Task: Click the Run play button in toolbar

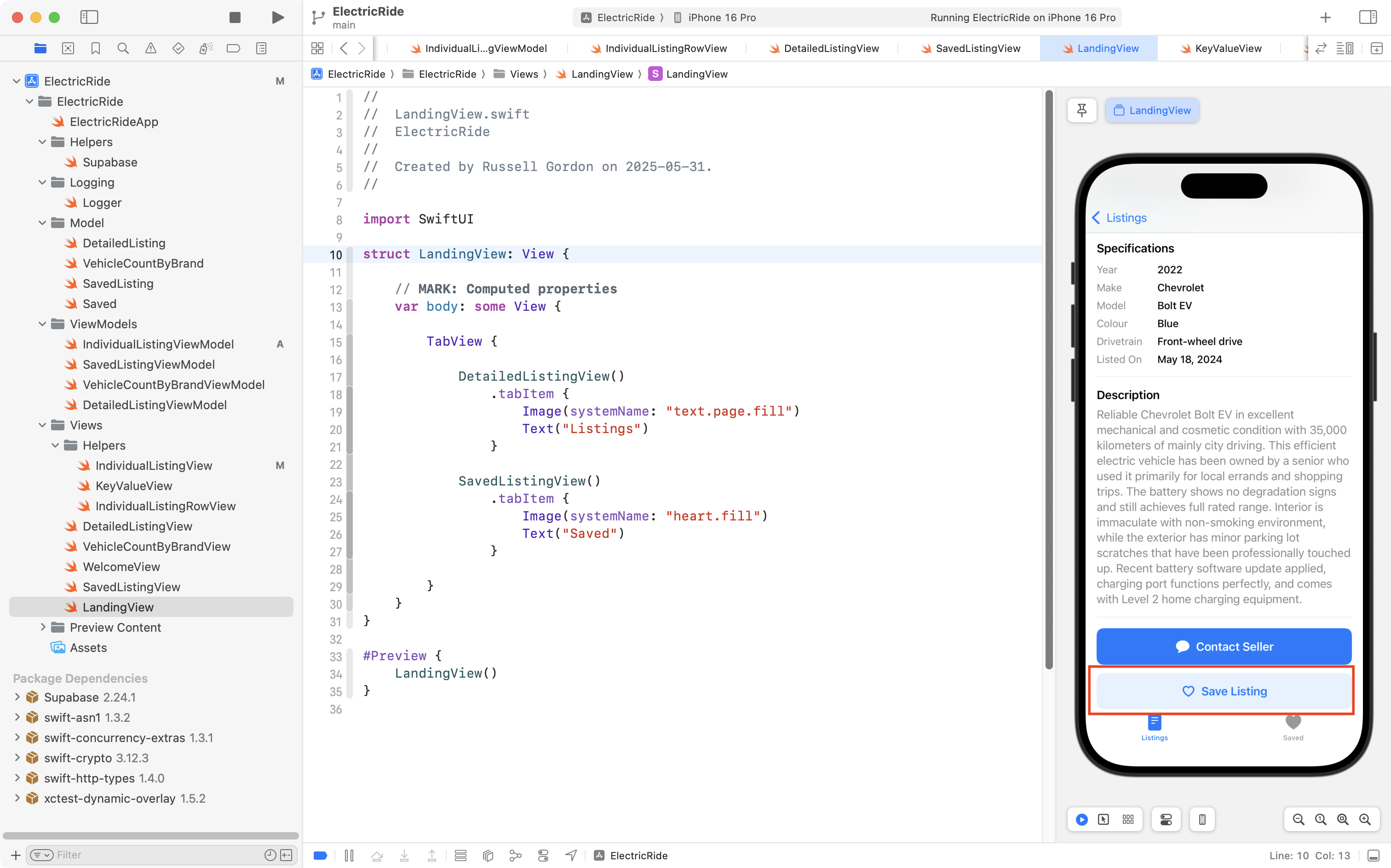Action: point(277,17)
